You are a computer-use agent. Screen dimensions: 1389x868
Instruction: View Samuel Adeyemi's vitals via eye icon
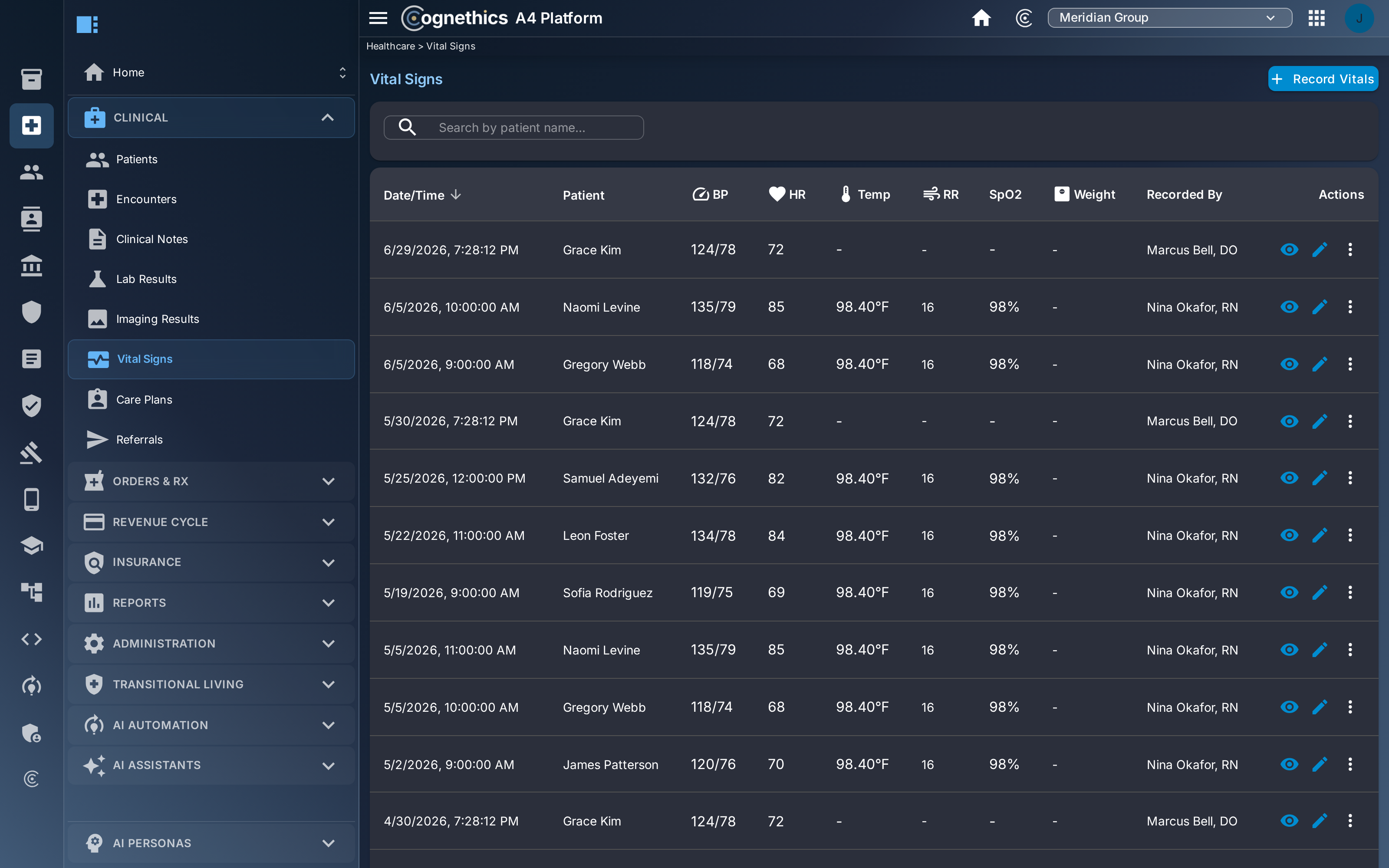[1289, 478]
